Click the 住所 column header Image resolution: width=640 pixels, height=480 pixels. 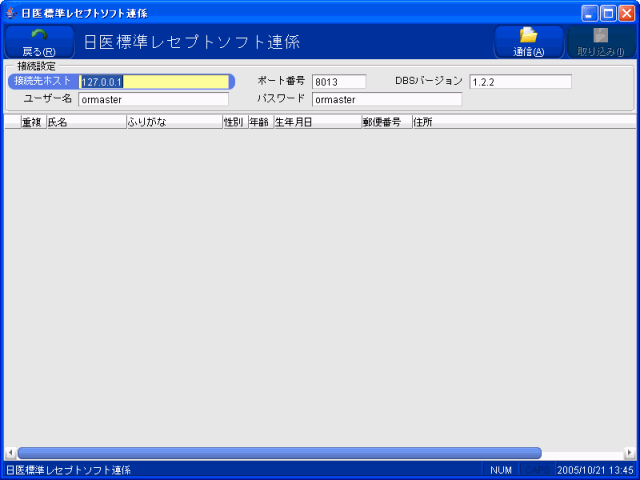pos(524,122)
